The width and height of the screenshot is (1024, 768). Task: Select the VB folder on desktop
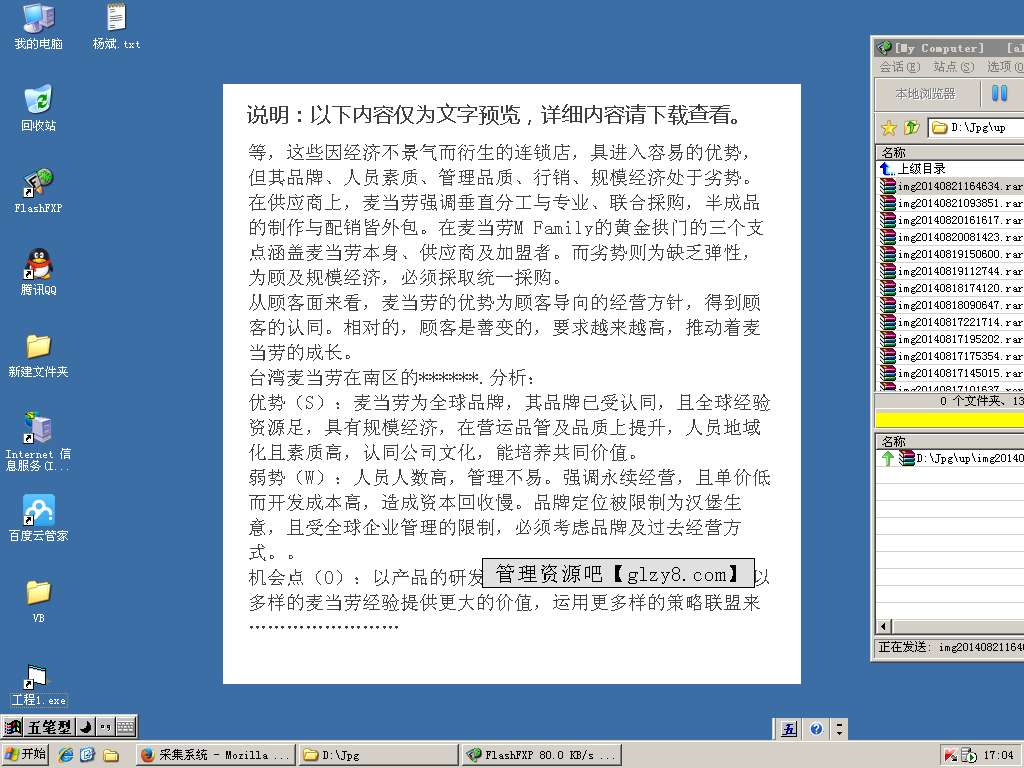(39, 601)
